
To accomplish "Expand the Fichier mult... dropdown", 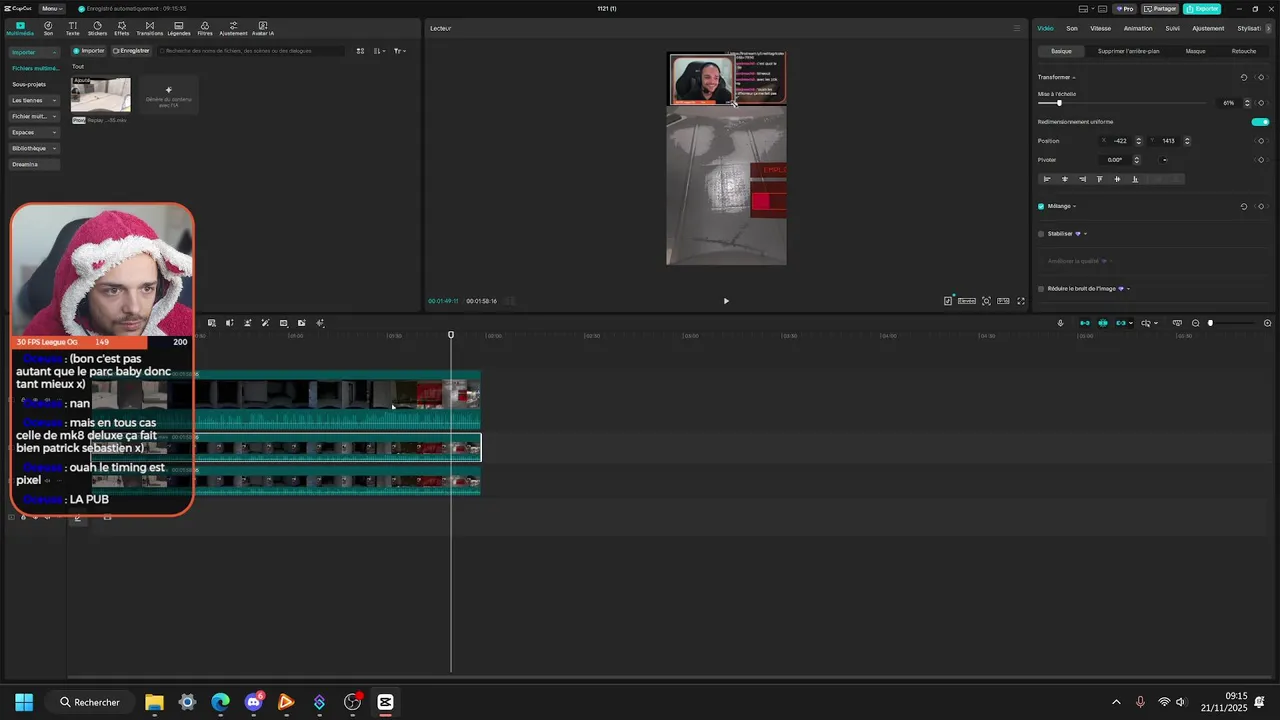I will coord(55,116).
